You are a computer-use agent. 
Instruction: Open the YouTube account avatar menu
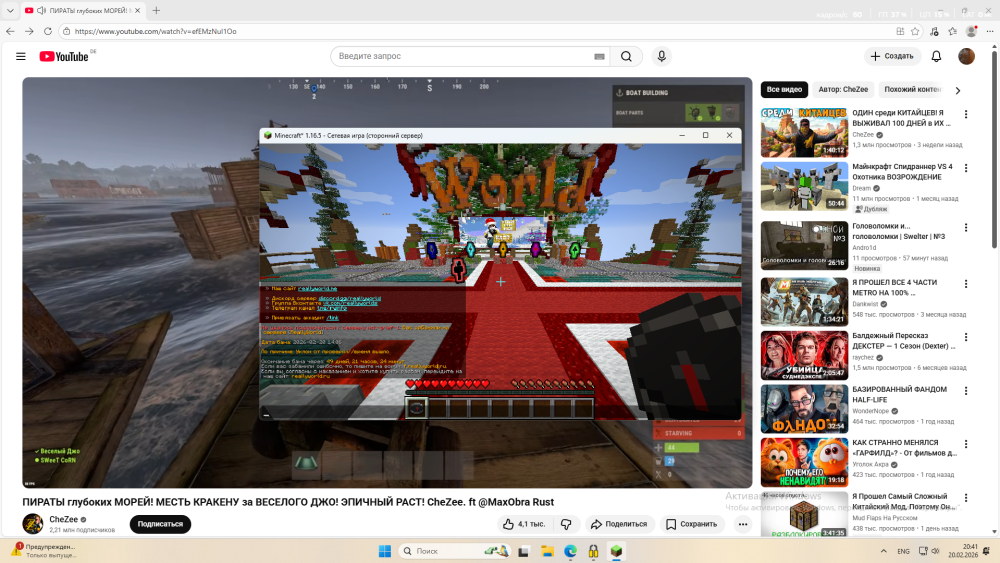[966, 56]
